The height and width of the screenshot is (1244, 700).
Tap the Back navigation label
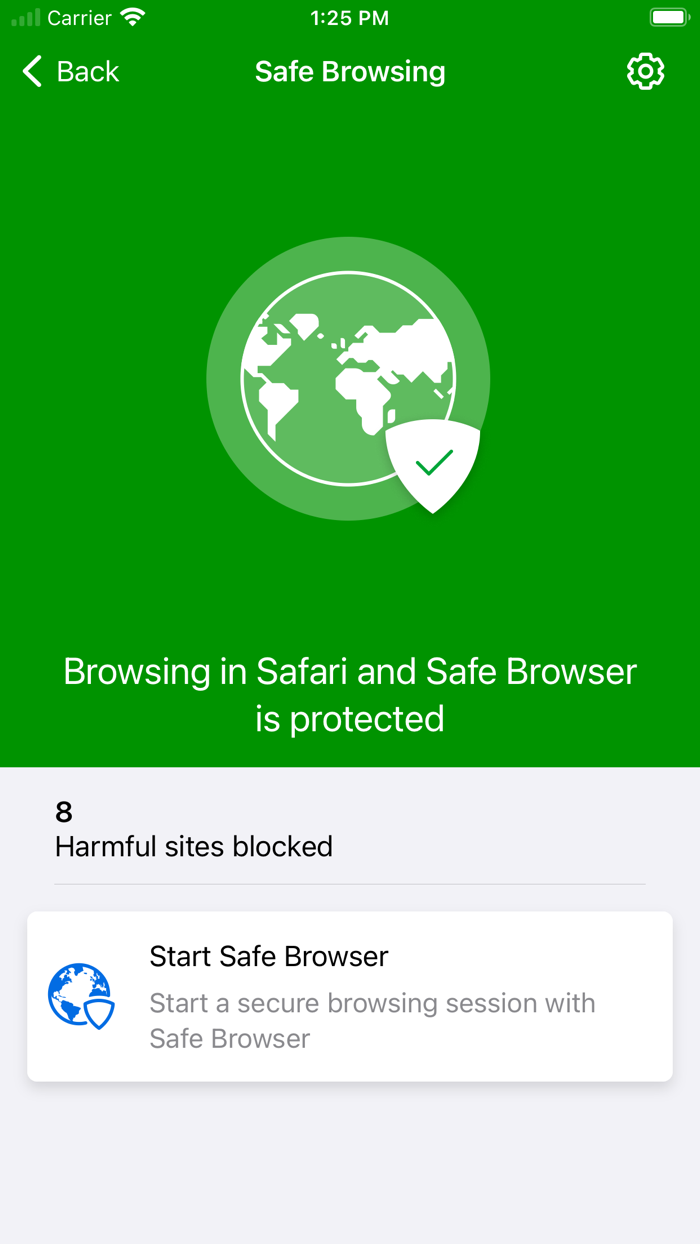(88, 71)
